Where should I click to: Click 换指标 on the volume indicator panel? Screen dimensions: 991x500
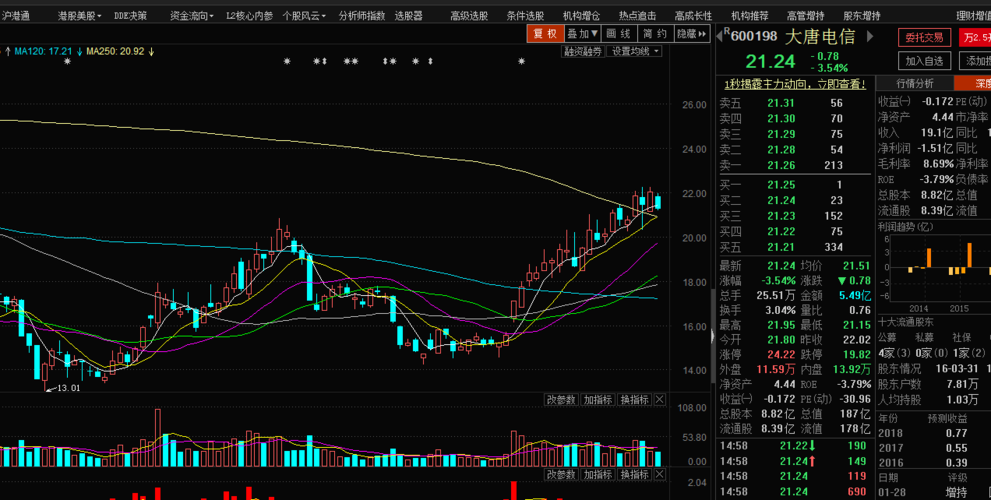click(x=633, y=399)
